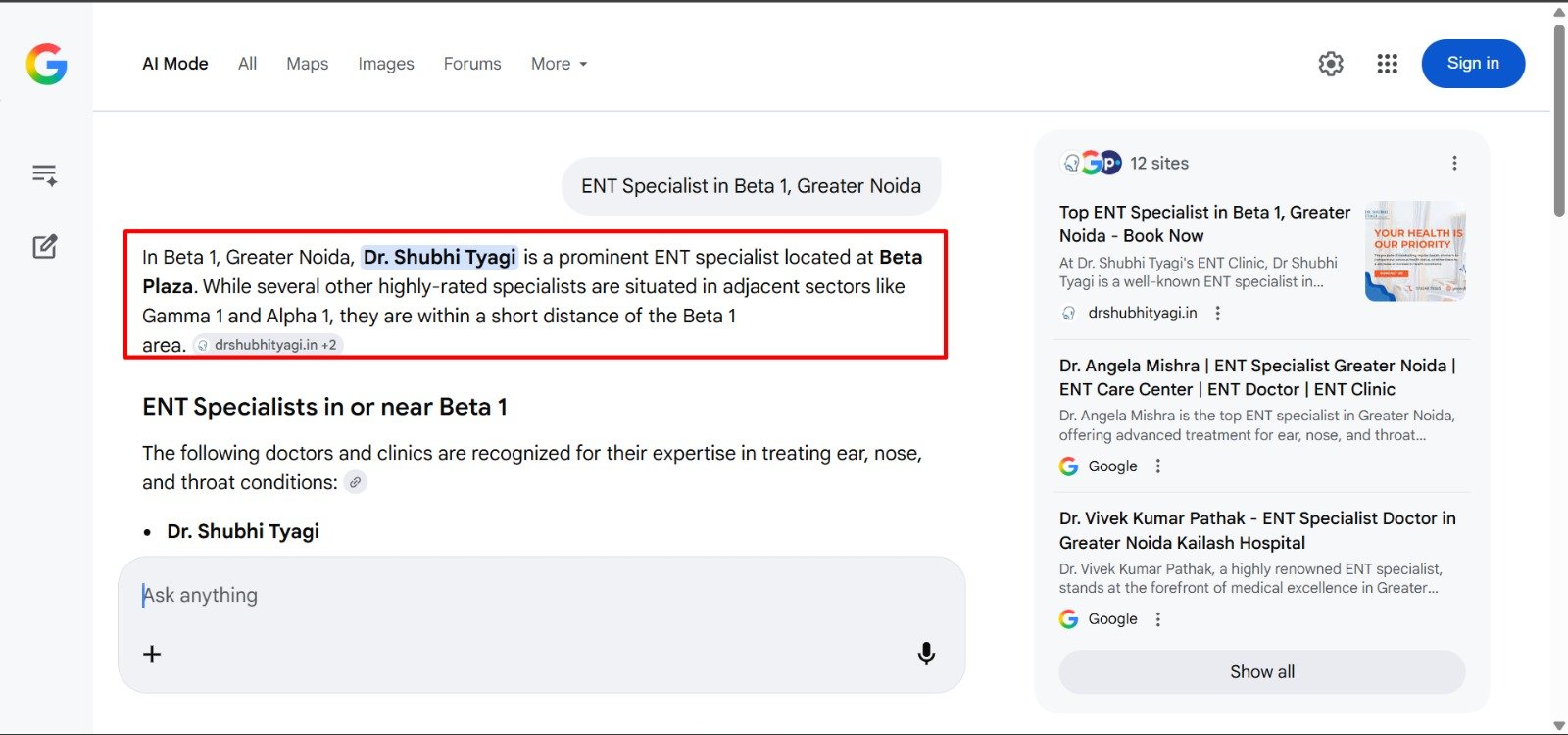
Task: Click the Google logo icon
Action: tap(46, 65)
